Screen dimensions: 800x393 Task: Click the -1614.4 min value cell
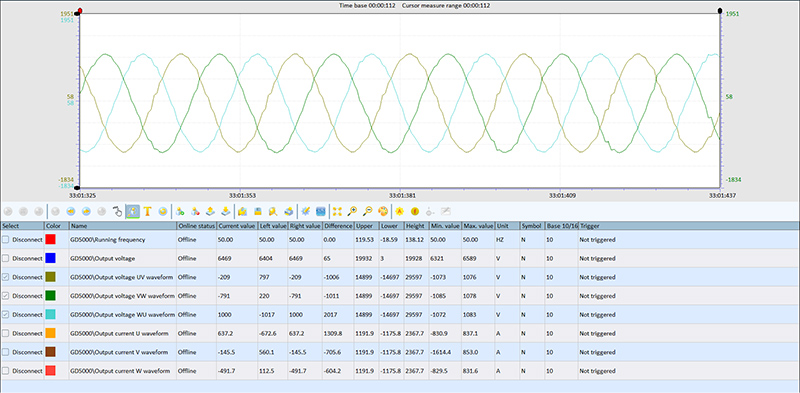point(445,352)
